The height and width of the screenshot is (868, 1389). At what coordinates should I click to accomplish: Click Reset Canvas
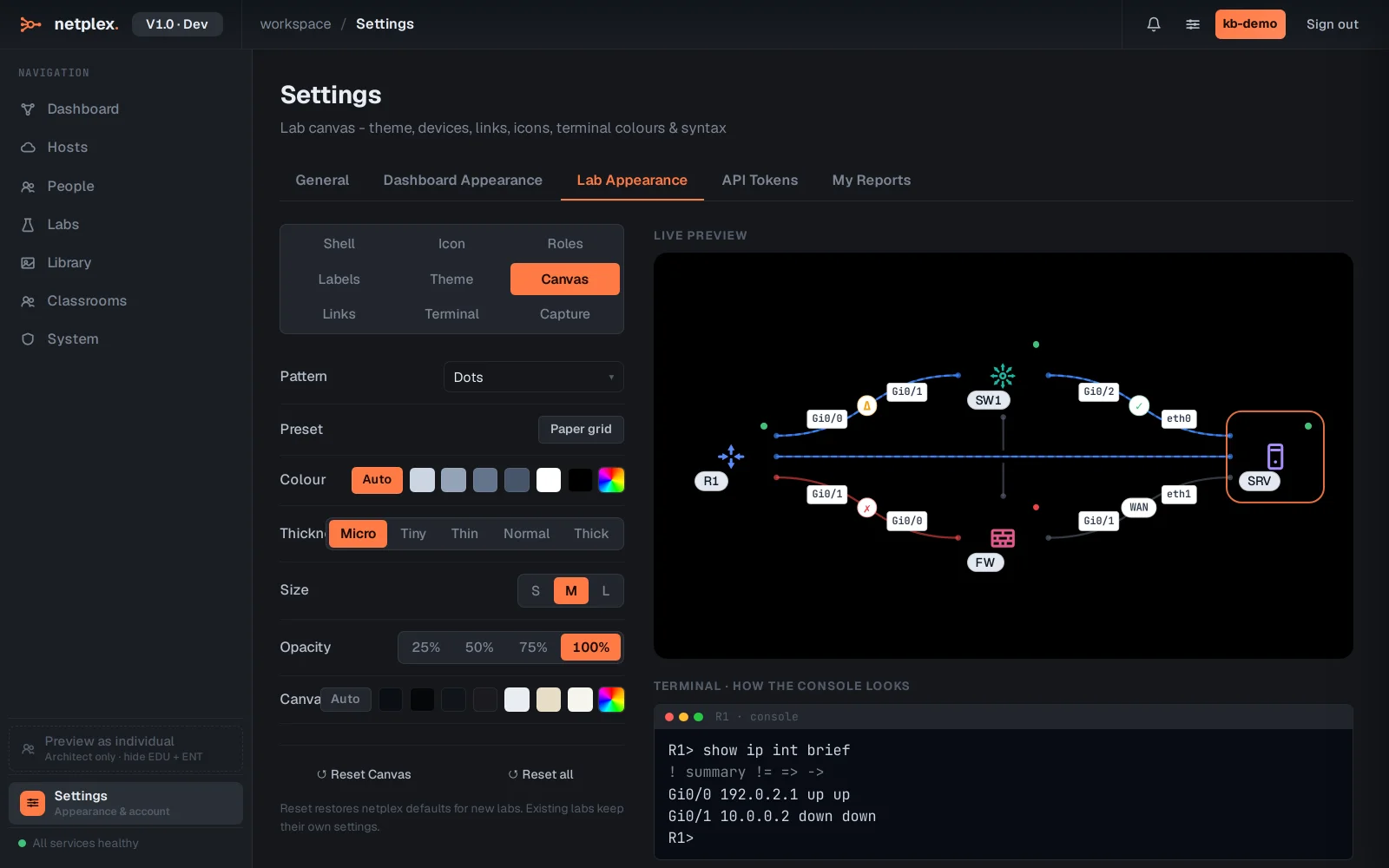[x=364, y=774]
